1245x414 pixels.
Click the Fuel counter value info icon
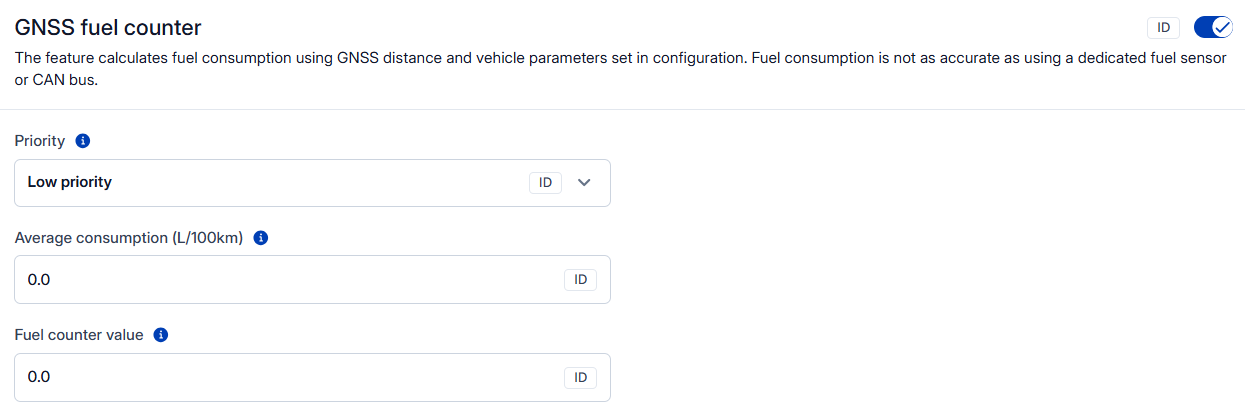pos(161,335)
